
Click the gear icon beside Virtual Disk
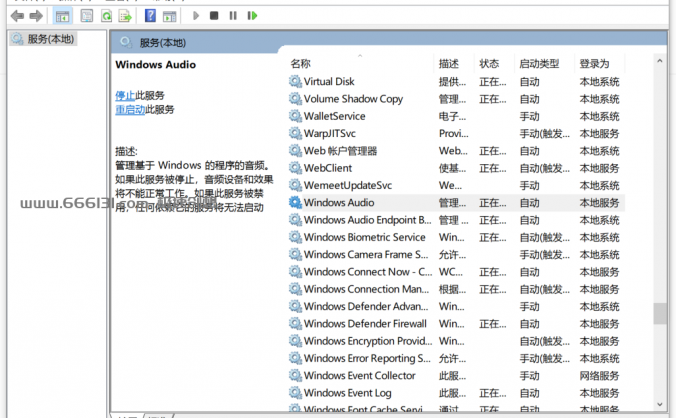(x=295, y=81)
